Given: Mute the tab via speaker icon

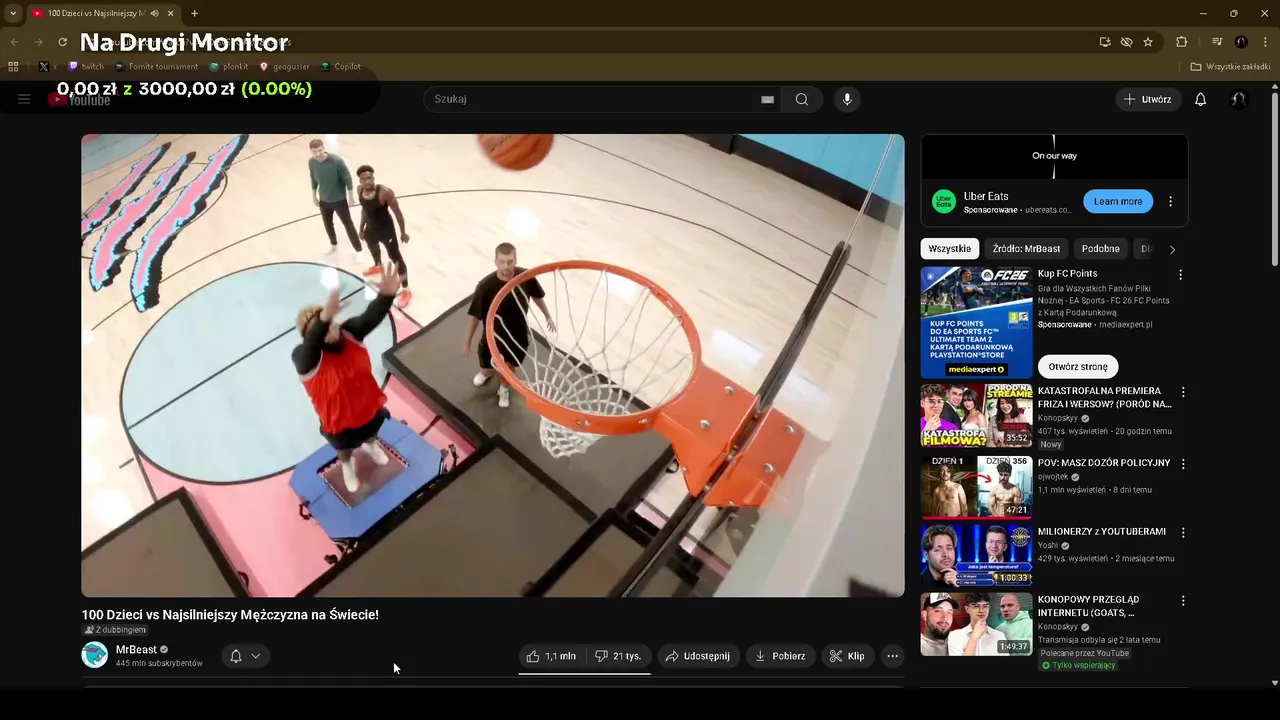Looking at the screenshot, I should pos(155,13).
